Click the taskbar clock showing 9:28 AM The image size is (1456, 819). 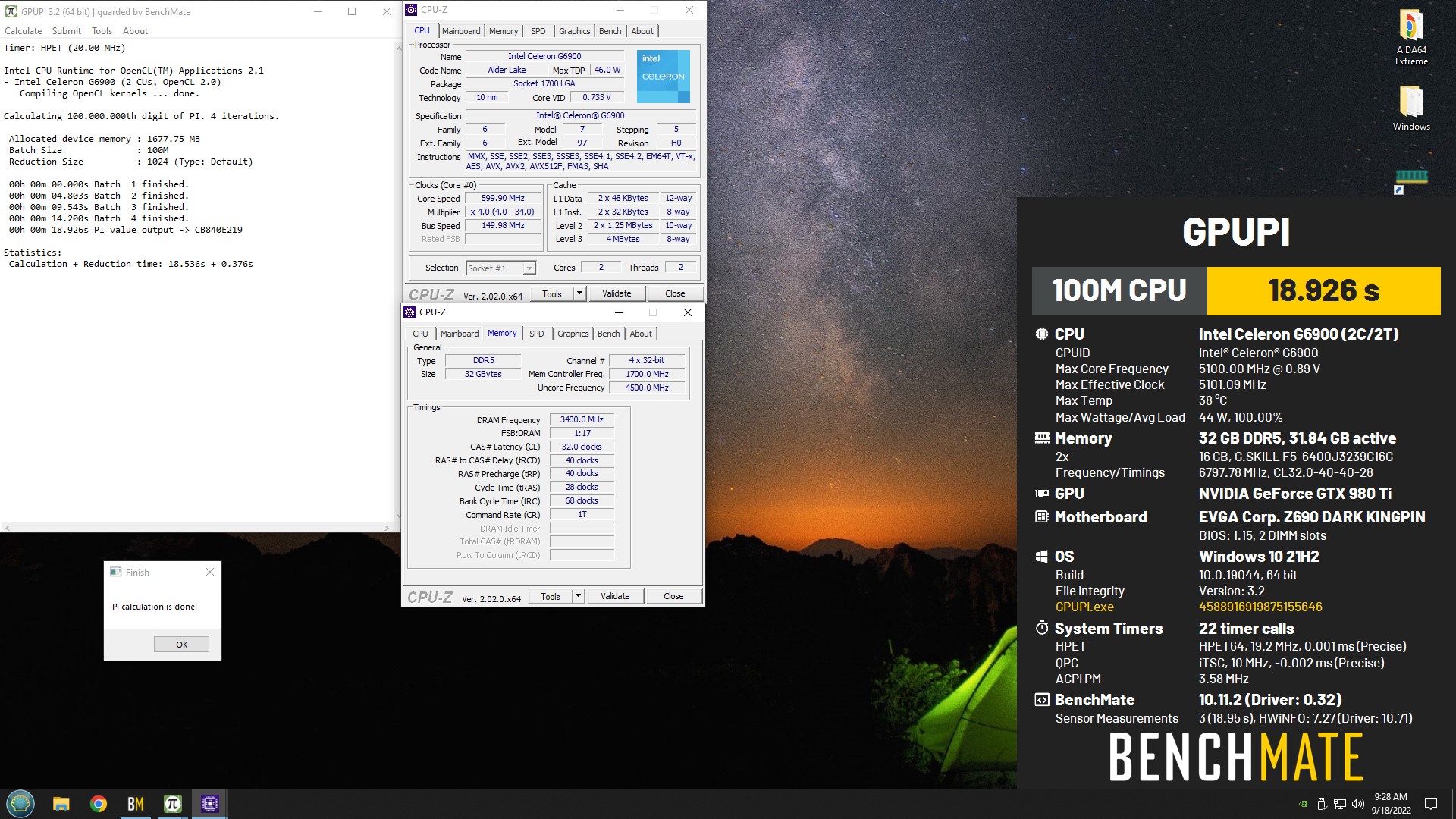pyautogui.click(x=1391, y=804)
